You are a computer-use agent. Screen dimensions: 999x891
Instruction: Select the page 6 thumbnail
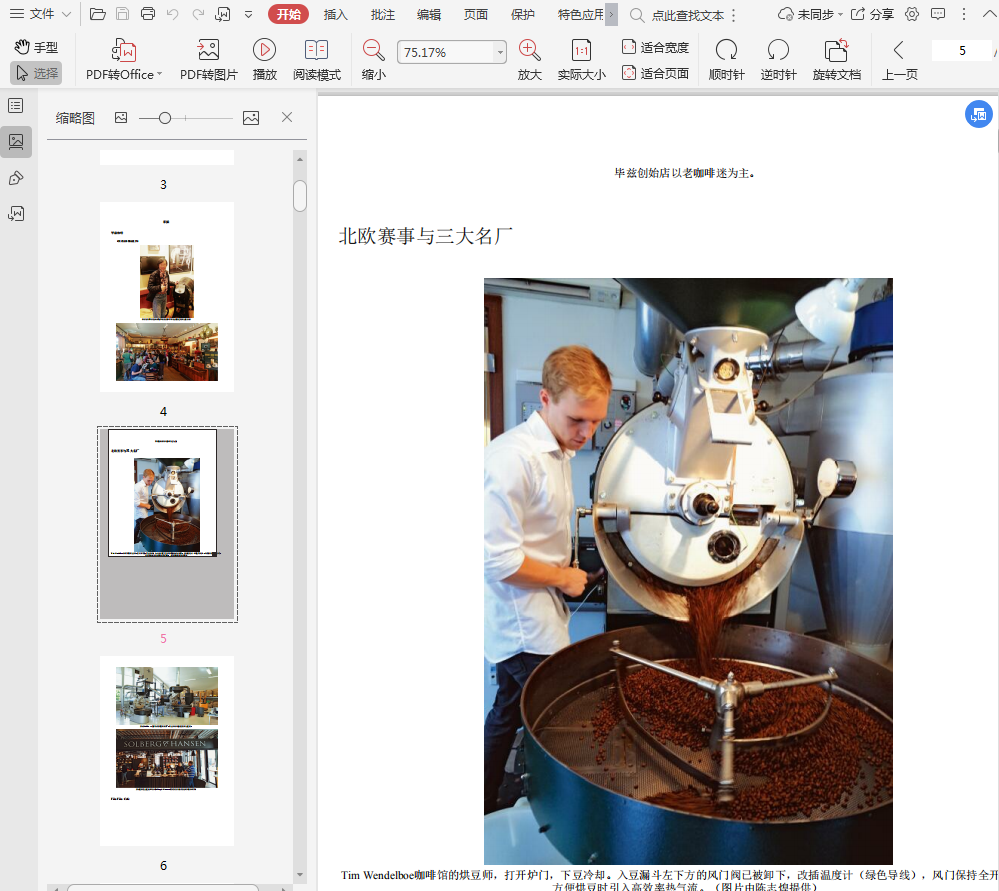point(166,750)
